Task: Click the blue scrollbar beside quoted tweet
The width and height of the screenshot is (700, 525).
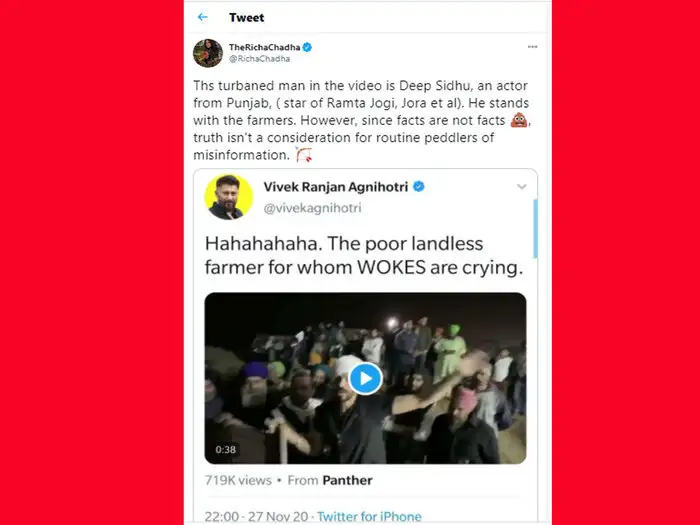Action: click(x=535, y=228)
